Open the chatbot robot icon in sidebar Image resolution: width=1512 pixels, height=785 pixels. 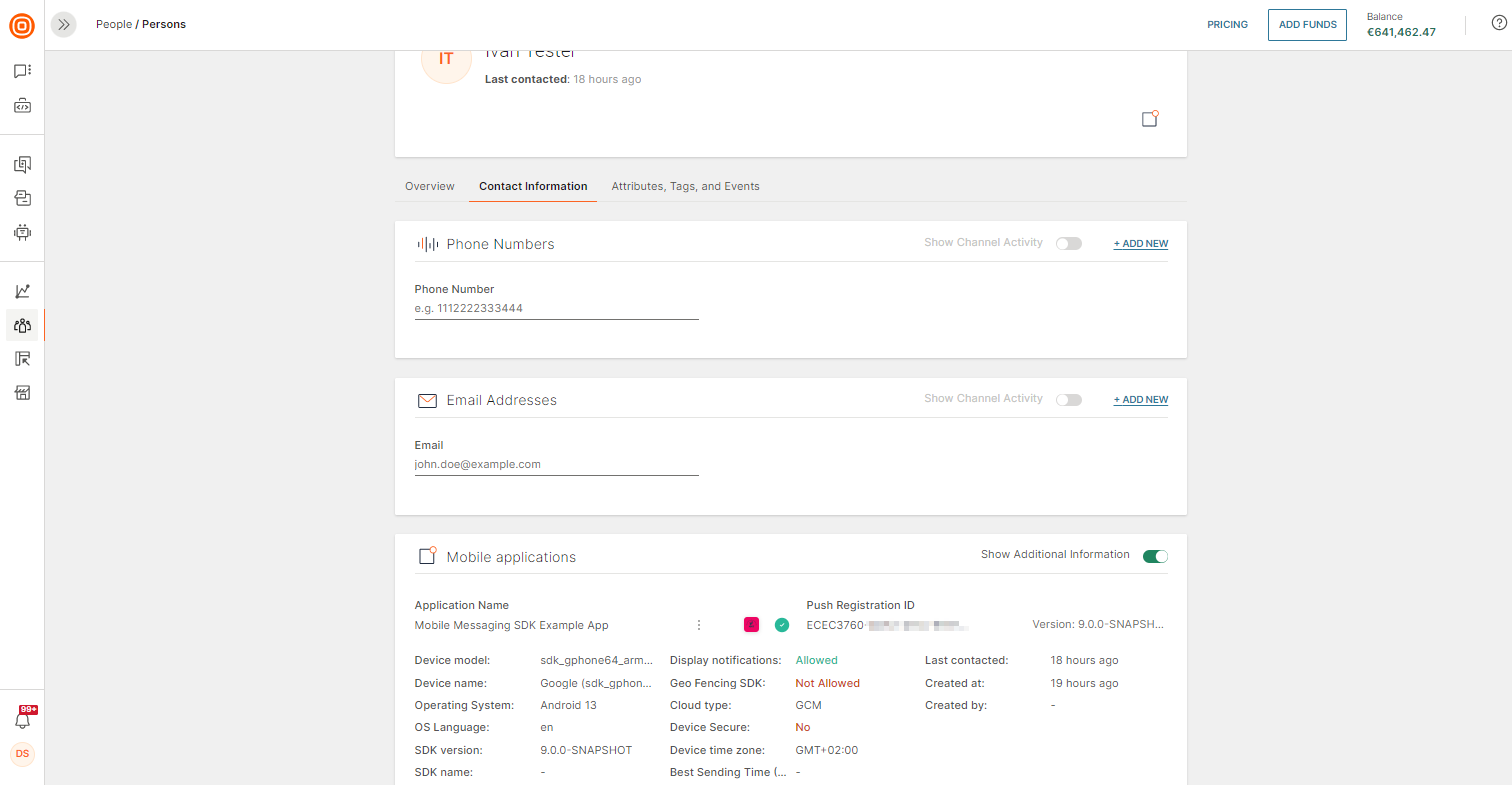[x=22, y=232]
